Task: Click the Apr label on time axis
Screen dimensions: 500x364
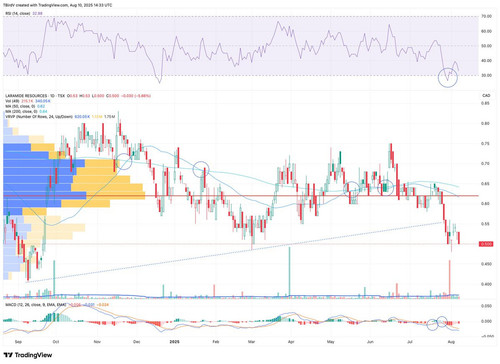Action: tap(291, 342)
